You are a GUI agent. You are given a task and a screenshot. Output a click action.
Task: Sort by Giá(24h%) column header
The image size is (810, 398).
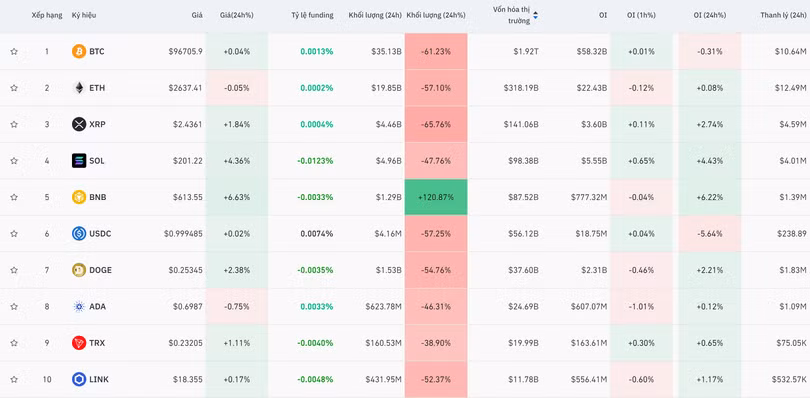pos(237,16)
